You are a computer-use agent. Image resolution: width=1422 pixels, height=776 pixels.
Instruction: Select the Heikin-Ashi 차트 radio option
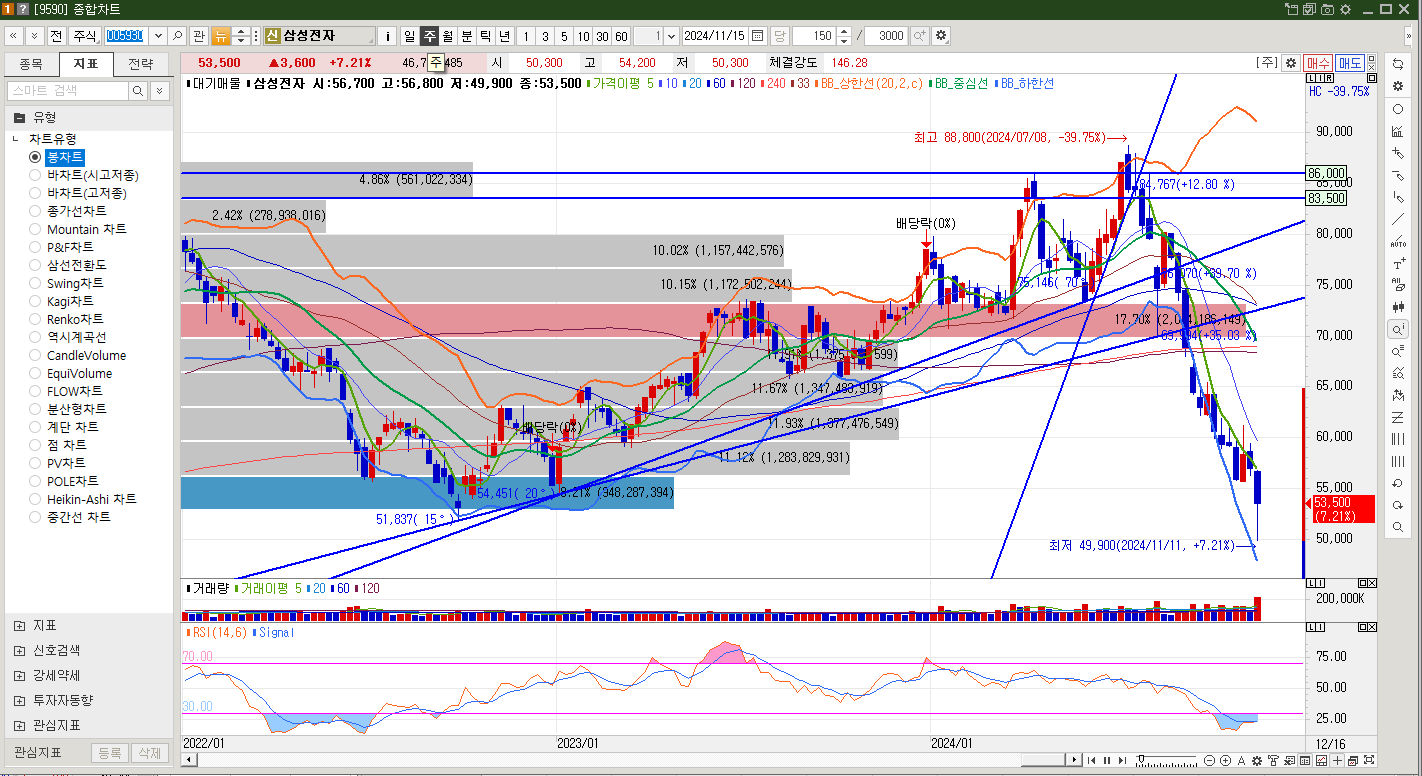[x=35, y=499]
